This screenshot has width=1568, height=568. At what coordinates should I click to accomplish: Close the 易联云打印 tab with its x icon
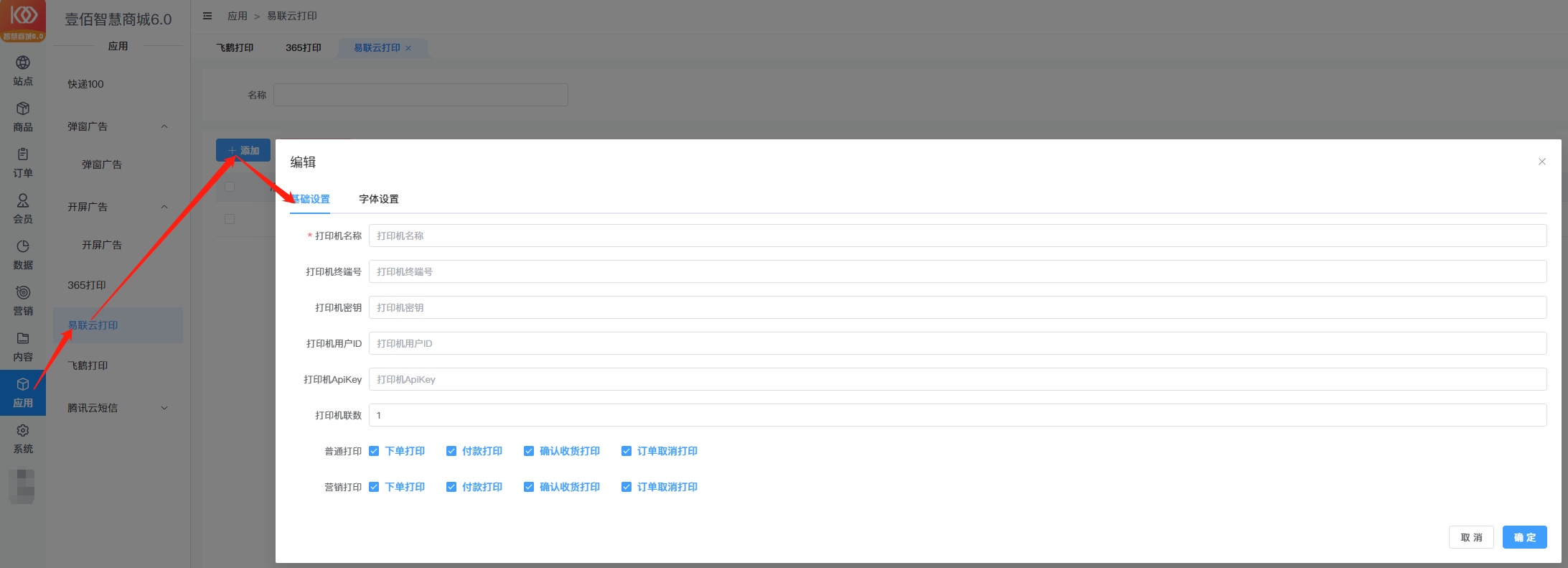[x=408, y=48]
